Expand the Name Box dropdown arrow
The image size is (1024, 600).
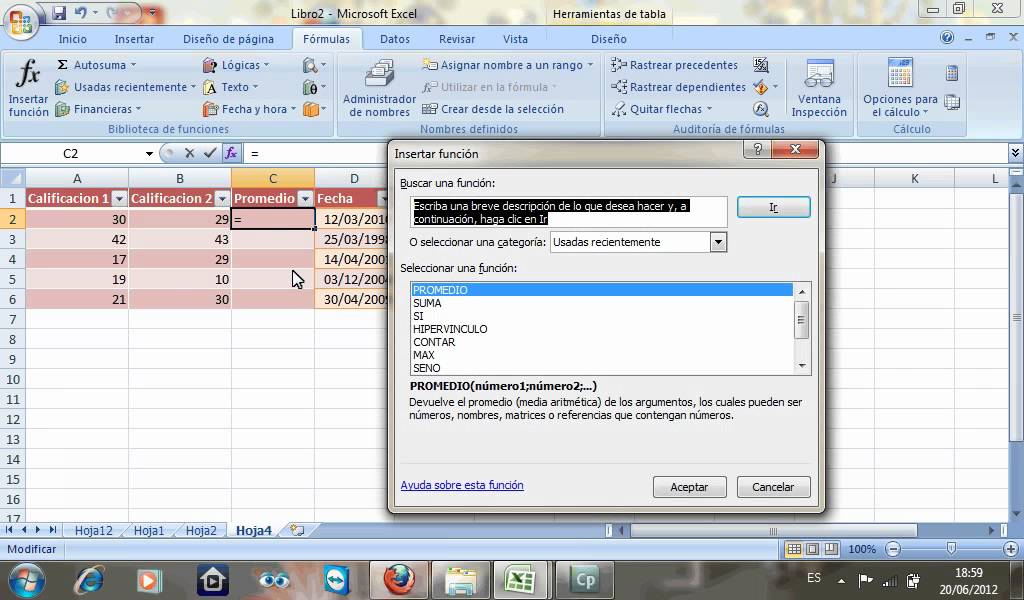click(149, 153)
